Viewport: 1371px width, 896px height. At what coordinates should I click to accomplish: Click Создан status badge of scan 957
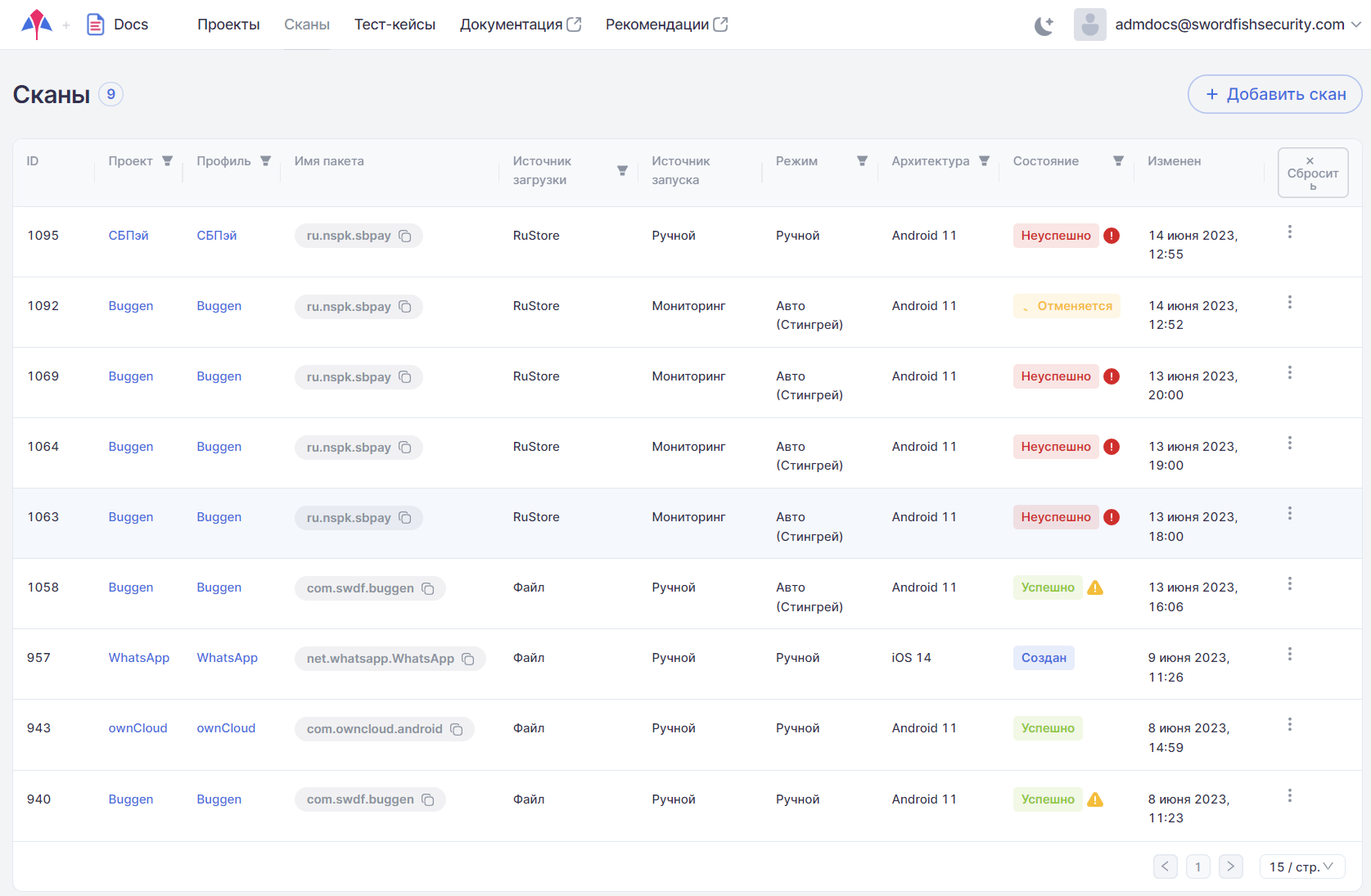1044,658
